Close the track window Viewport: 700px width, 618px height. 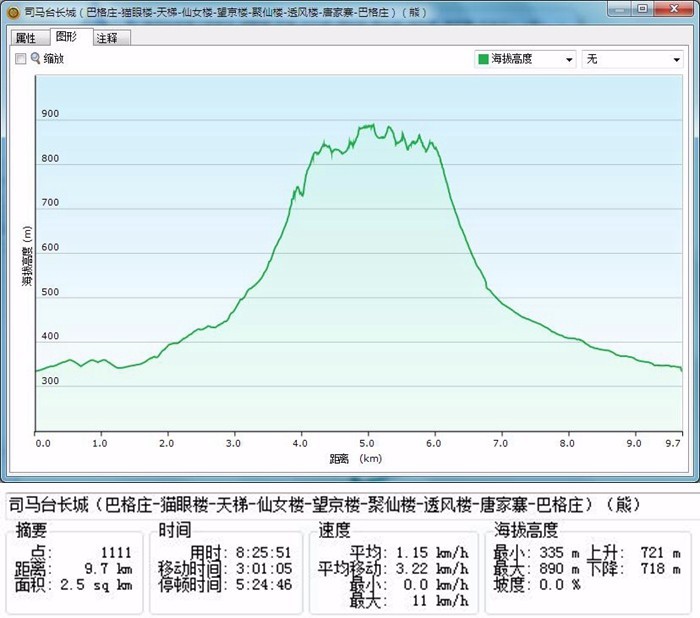point(674,9)
